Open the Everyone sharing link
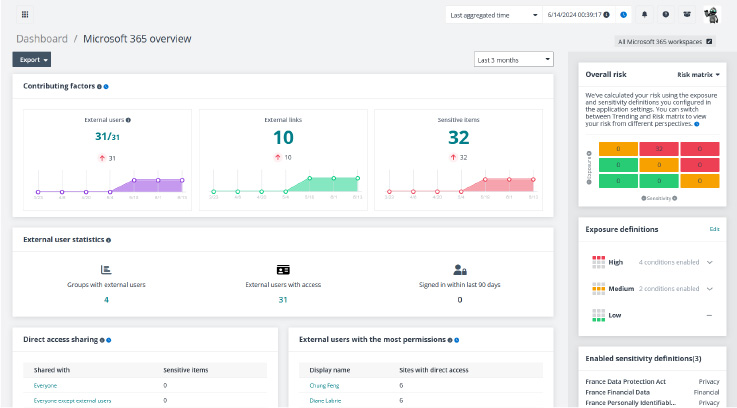Screen dimensions: 737x408 coord(45,385)
